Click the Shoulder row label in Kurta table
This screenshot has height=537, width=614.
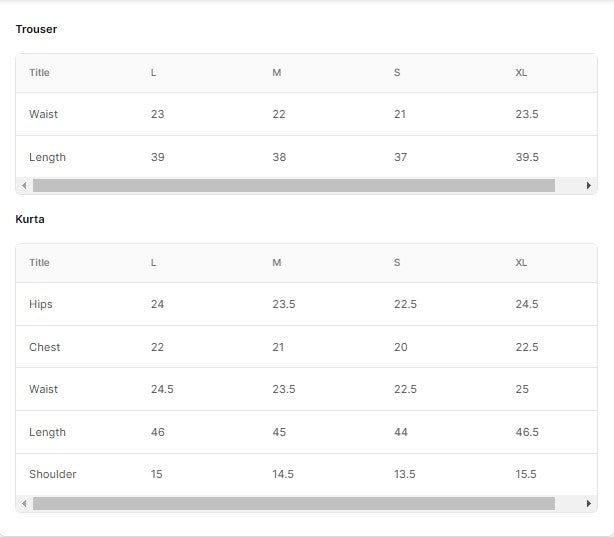click(x=52, y=475)
